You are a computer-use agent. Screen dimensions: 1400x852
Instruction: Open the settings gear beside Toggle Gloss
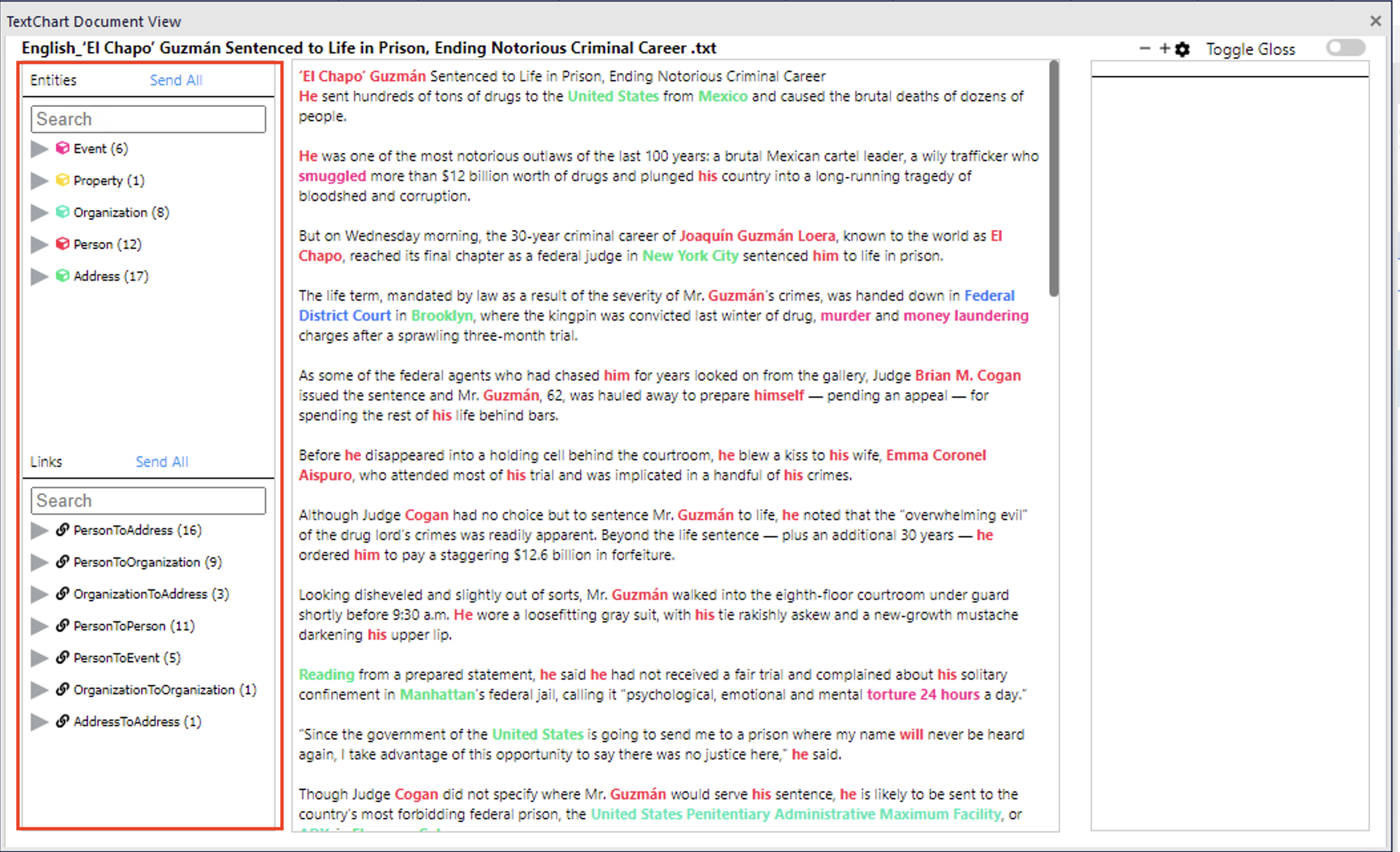(1183, 48)
